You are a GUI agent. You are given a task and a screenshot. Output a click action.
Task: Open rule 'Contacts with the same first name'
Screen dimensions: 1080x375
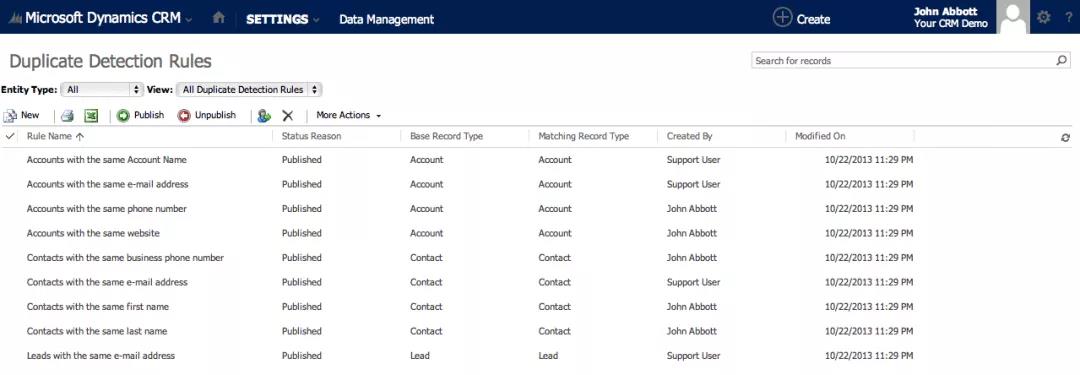(98, 307)
